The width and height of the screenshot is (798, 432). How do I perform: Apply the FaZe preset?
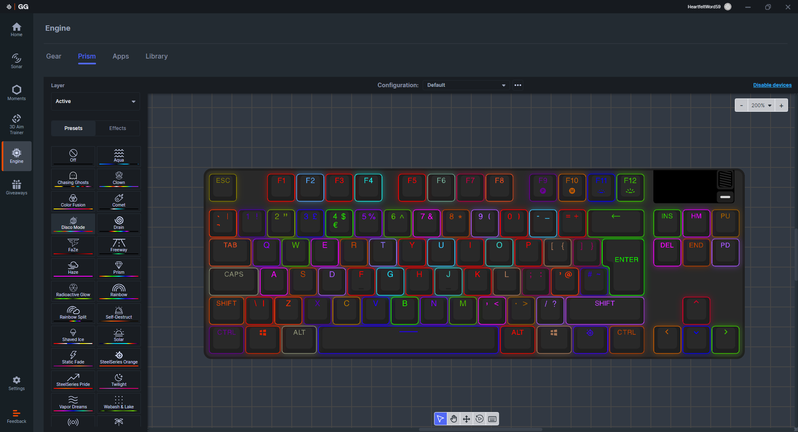click(x=73, y=245)
